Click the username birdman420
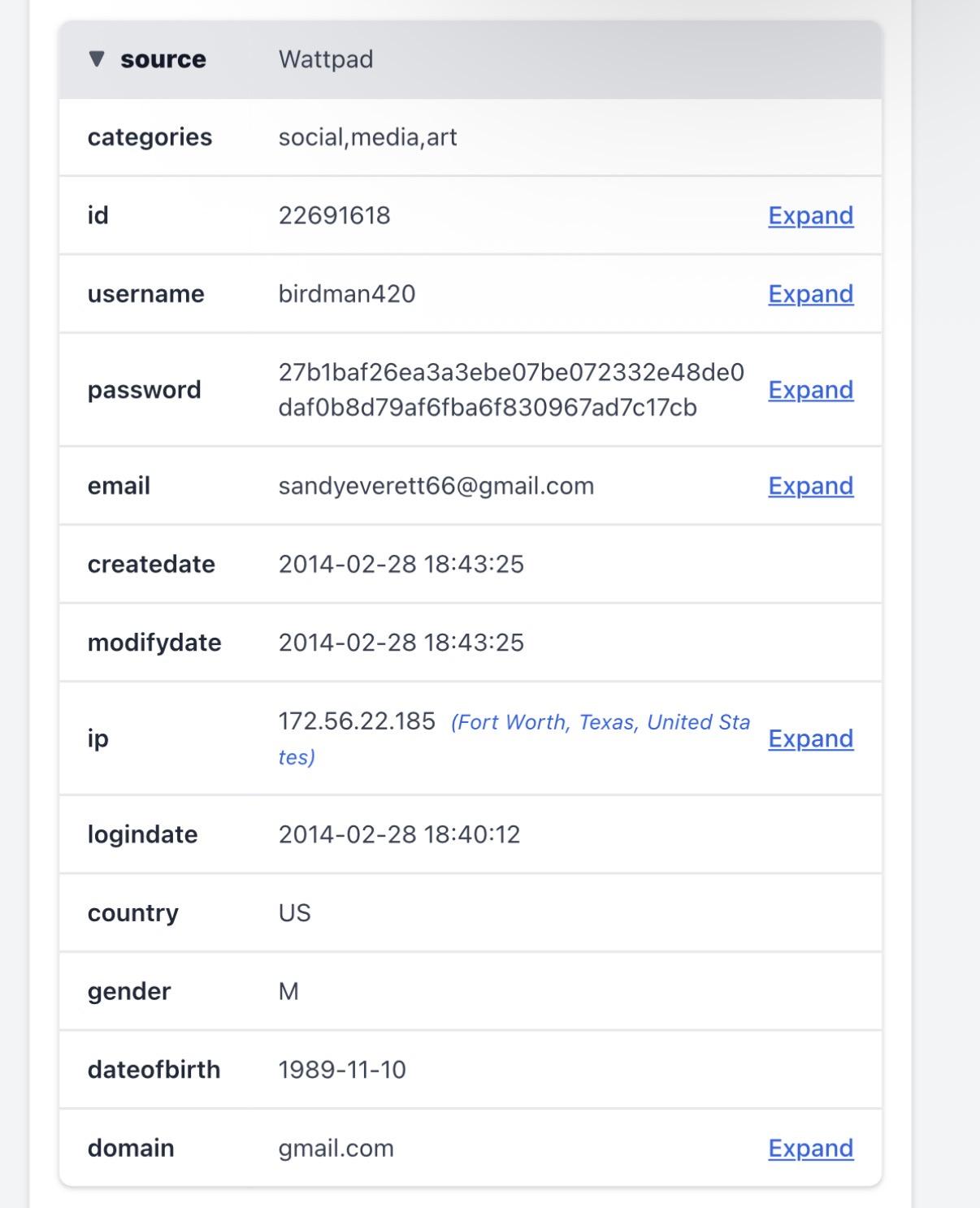The image size is (980, 1208). point(347,294)
